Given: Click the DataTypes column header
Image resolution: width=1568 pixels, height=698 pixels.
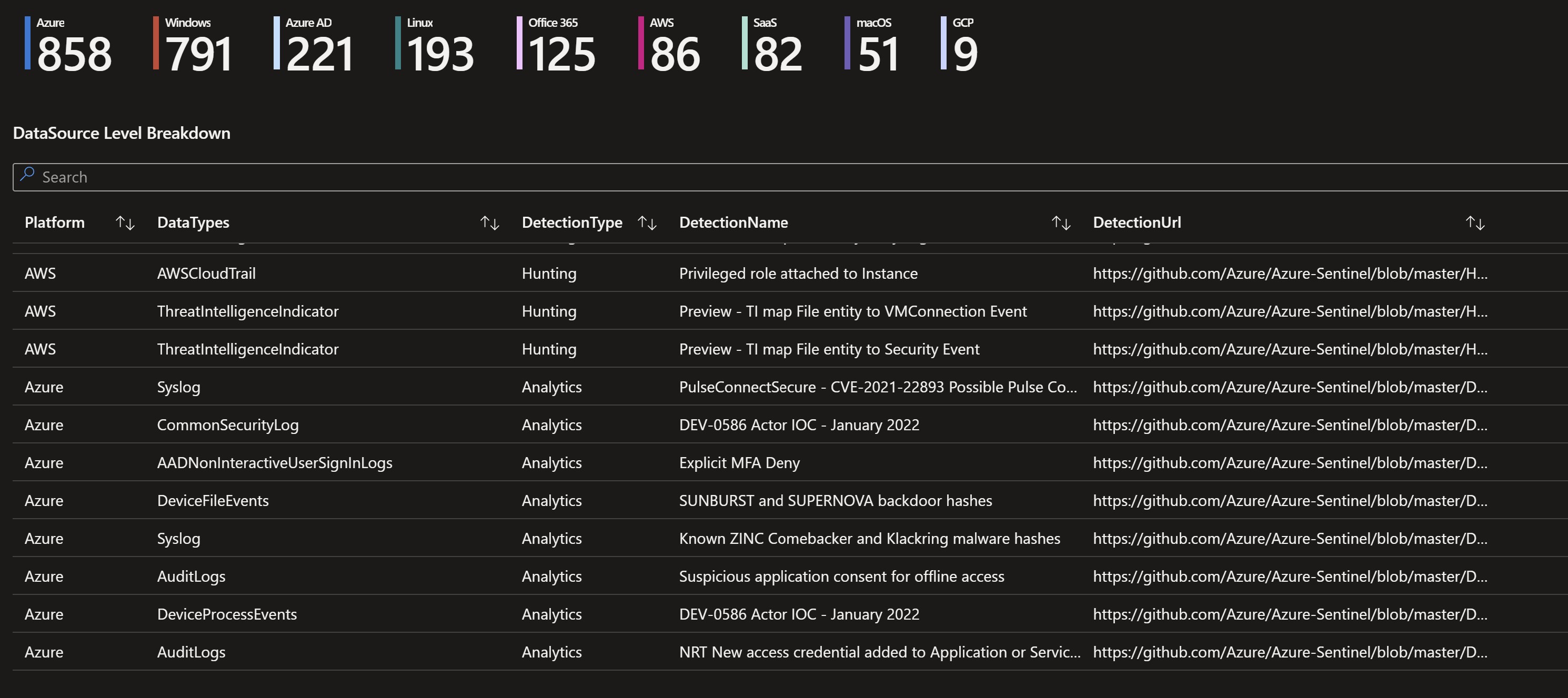Looking at the screenshot, I should 193,222.
